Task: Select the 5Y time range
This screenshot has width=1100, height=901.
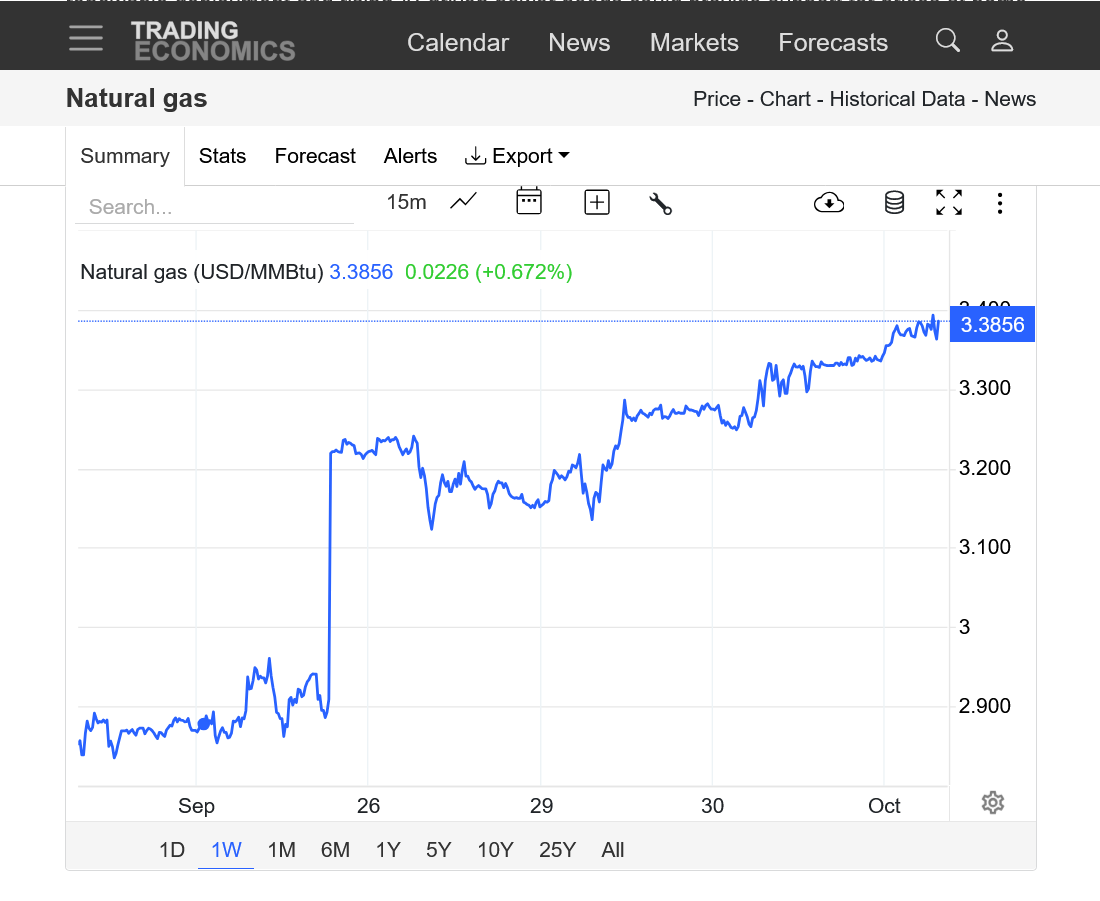Action: pyautogui.click(x=438, y=850)
